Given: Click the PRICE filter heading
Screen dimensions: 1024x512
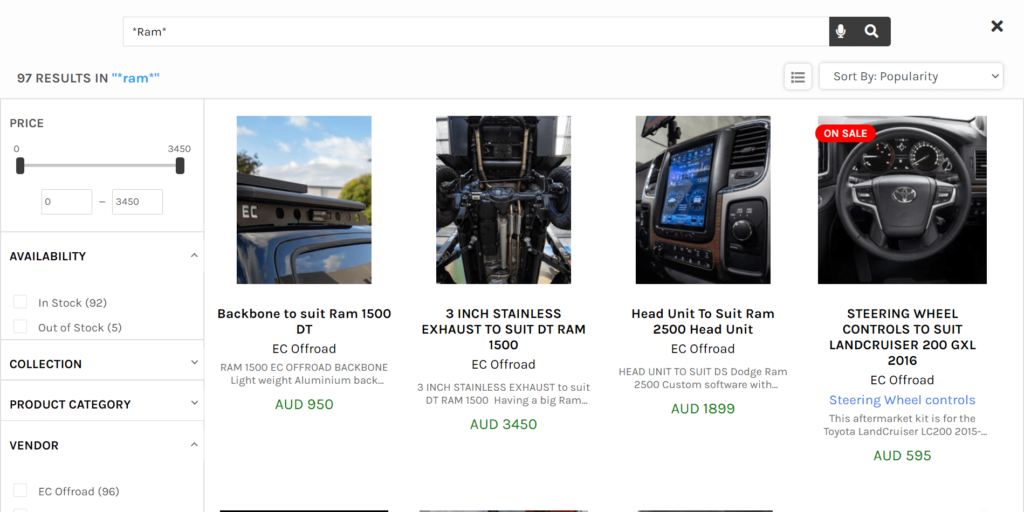Looking at the screenshot, I should point(27,123).
